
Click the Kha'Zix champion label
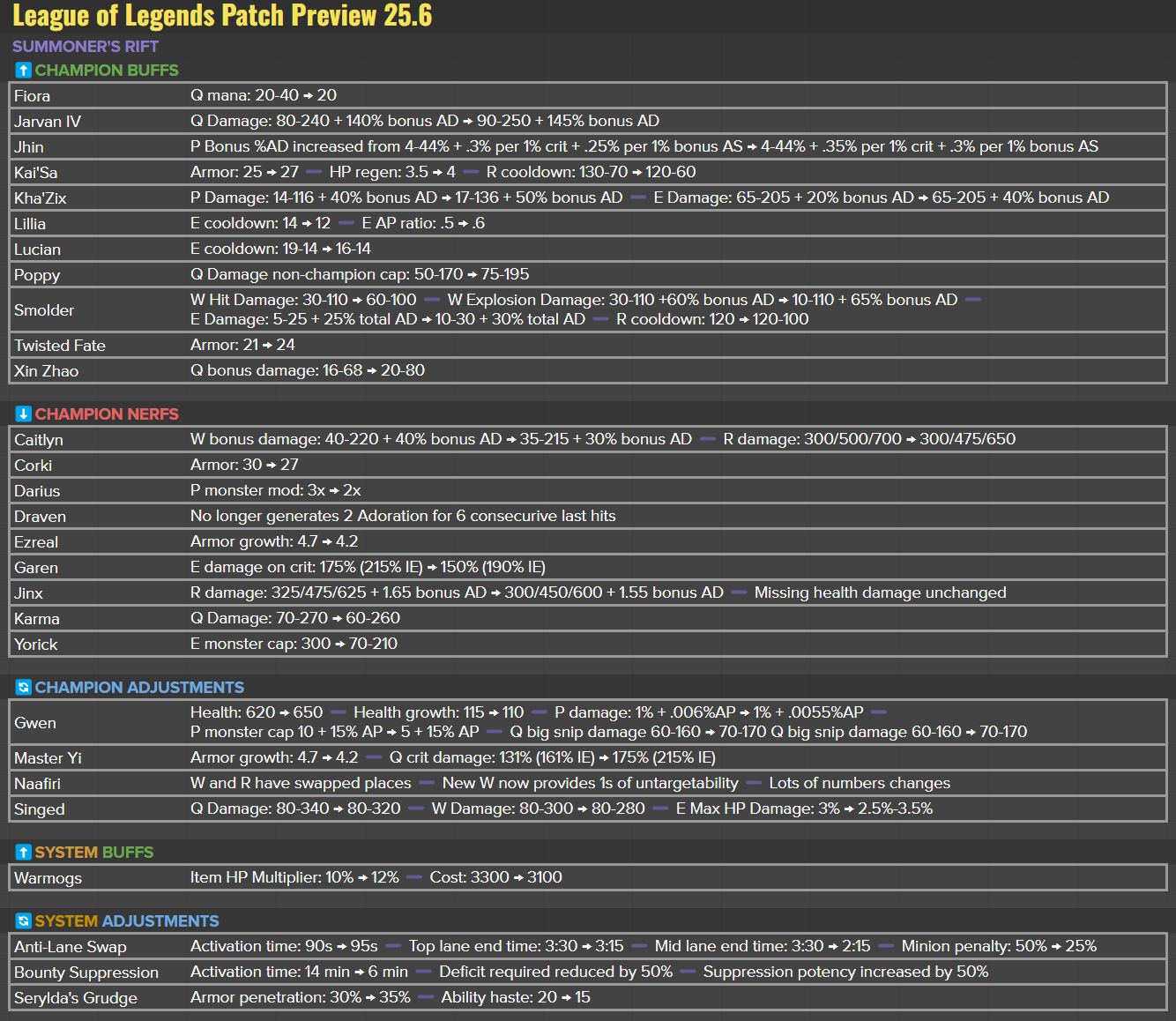41,198
